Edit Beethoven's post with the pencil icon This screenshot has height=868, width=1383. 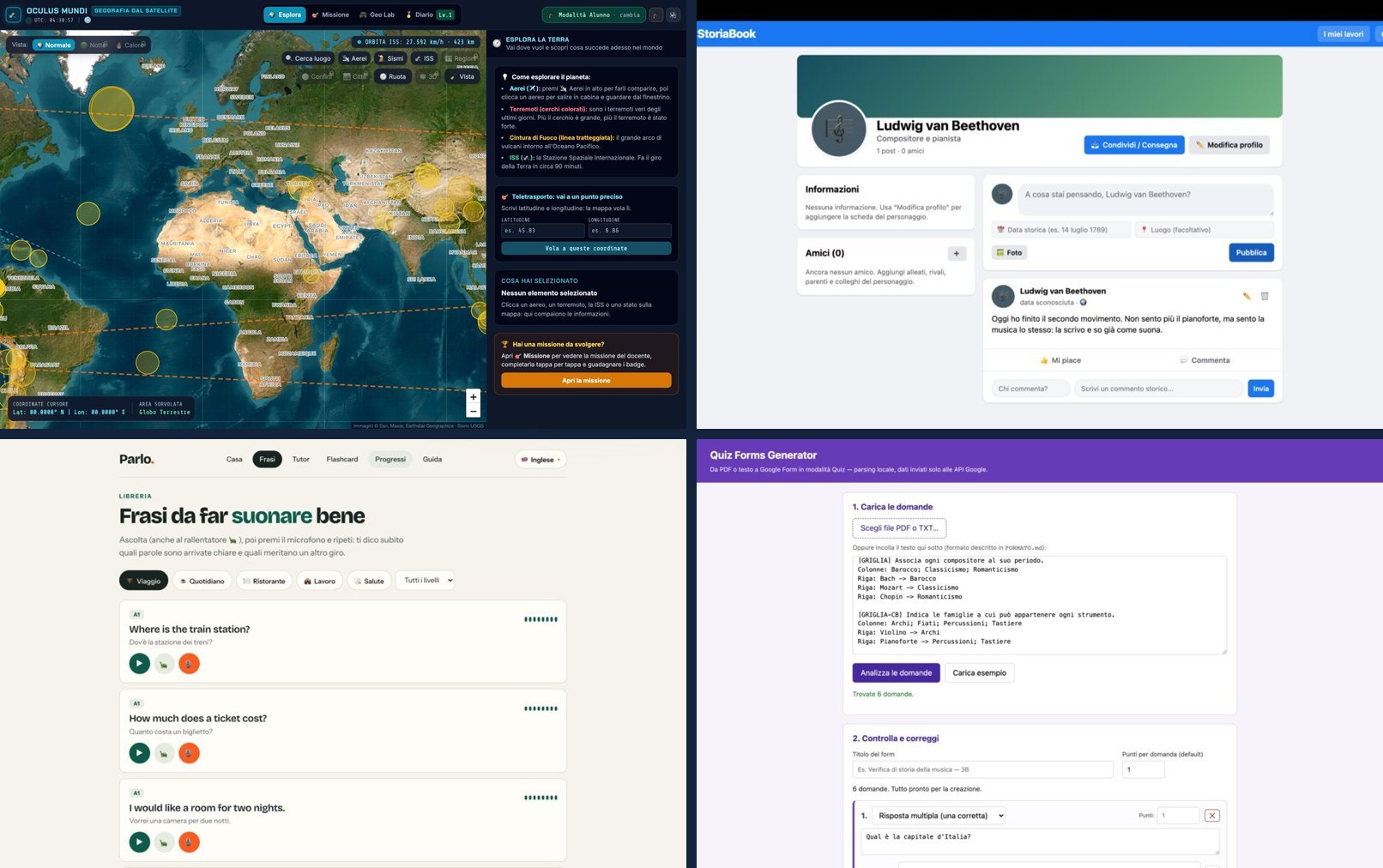pos(1247,296)
